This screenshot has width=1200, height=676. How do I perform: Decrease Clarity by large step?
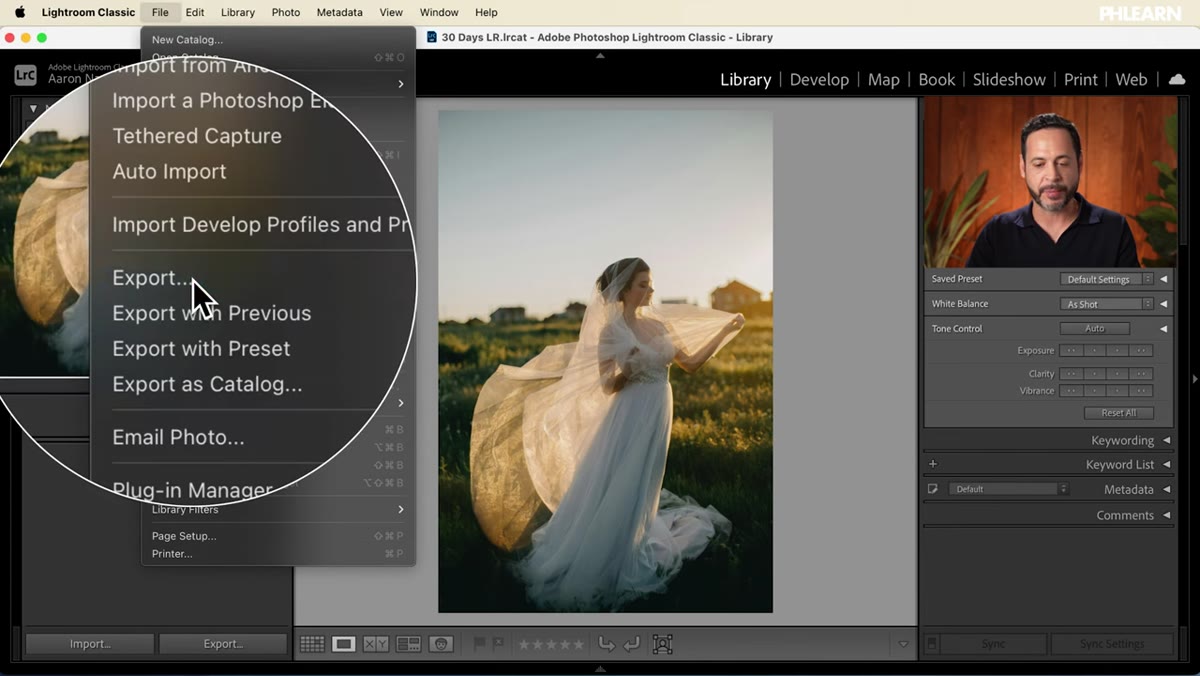click(x=1071, y=374)
